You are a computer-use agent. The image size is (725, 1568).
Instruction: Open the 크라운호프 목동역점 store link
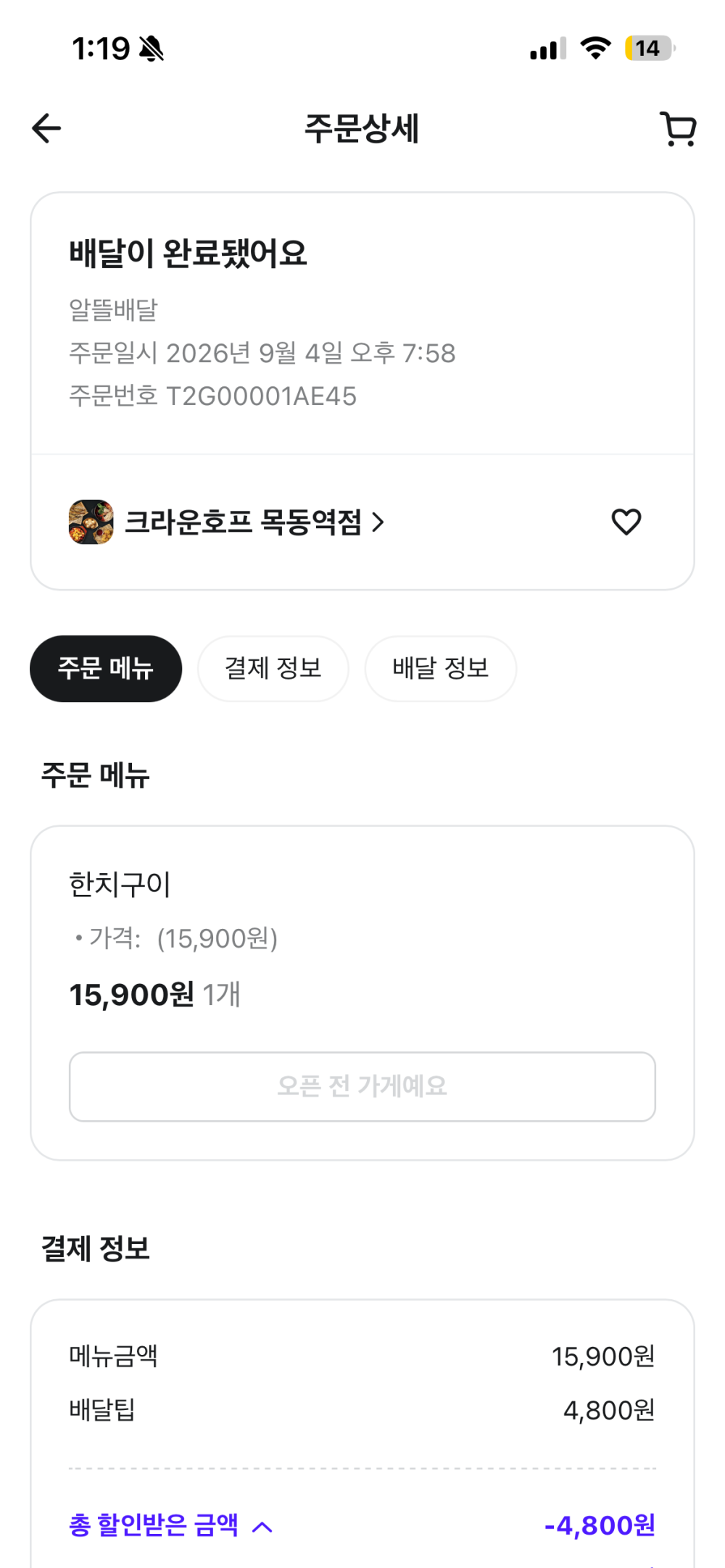(x=244, y=522)
